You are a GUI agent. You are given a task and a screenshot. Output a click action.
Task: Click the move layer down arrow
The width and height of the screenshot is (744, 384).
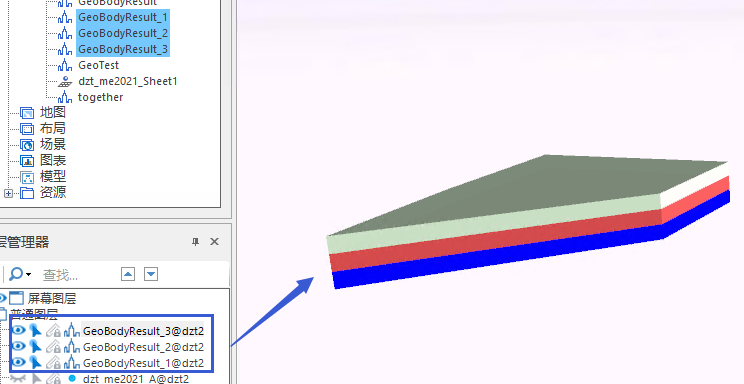click(151, 274)
